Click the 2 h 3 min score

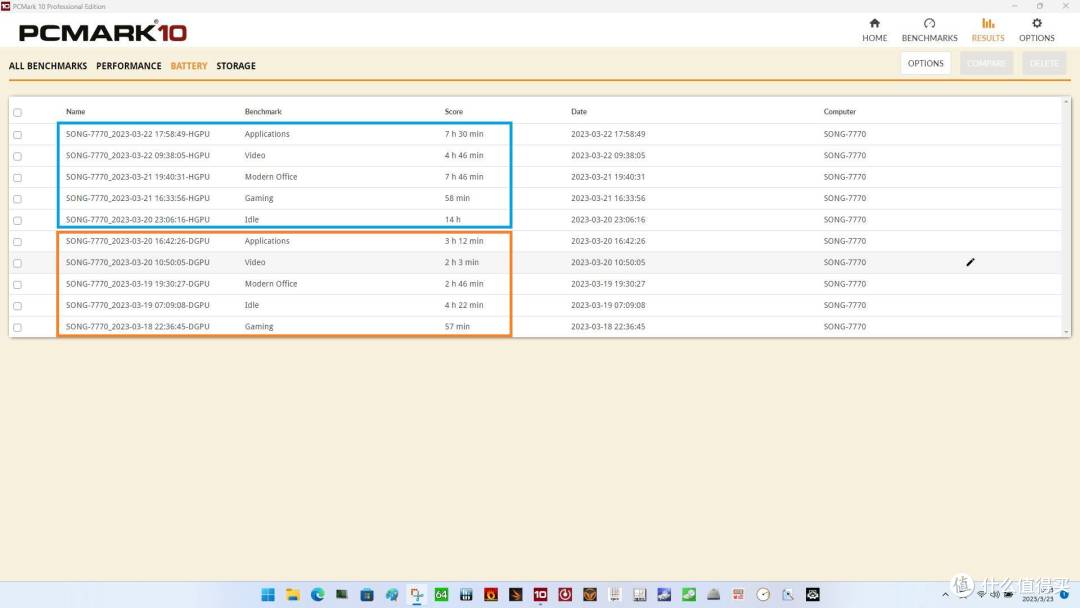click(461, 262)
